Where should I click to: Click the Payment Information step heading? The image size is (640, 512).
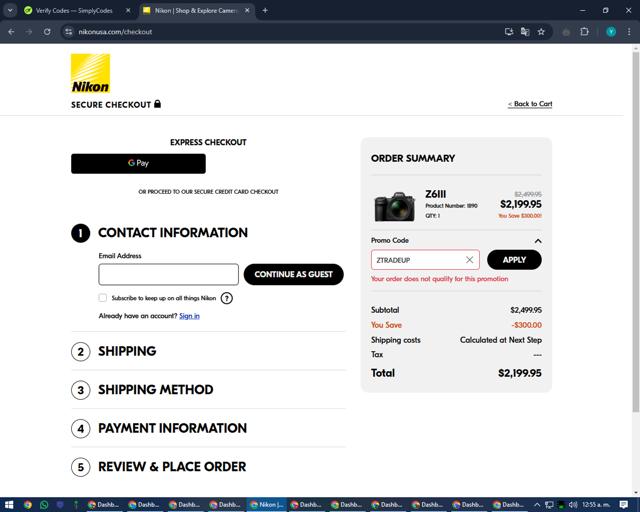pyautogui.click(x=172, y=428)
